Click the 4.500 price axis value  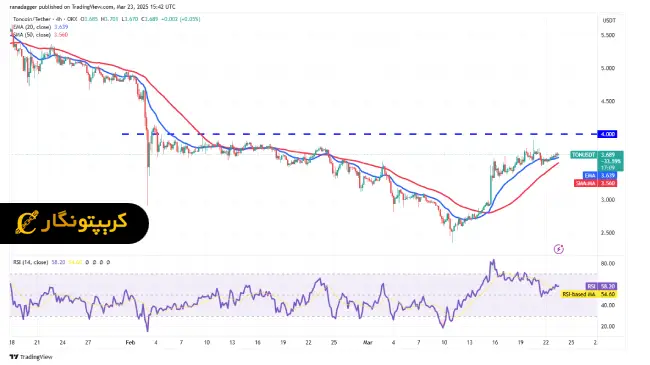point(608,101)
